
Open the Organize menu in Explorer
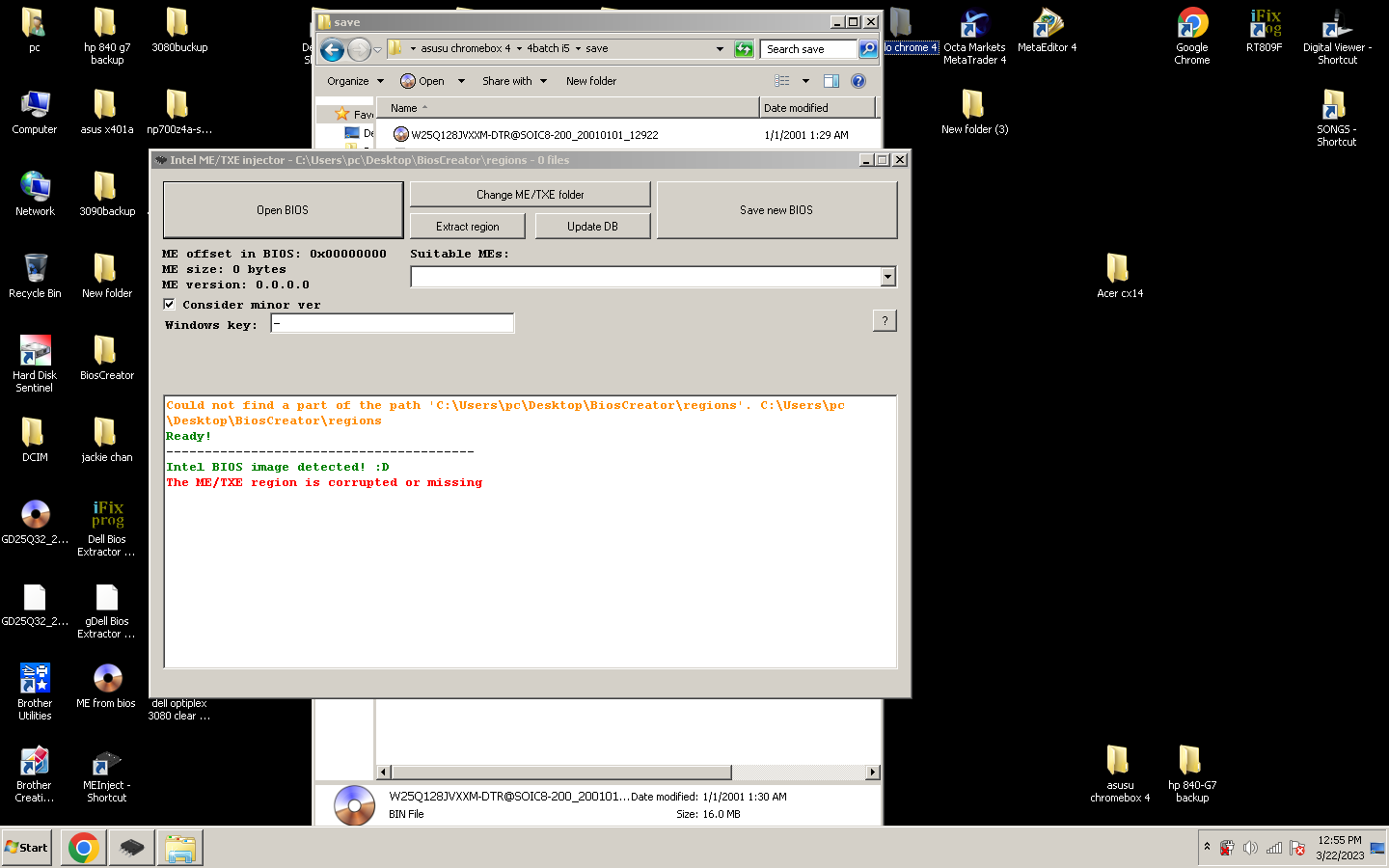(x=354, y=81)
